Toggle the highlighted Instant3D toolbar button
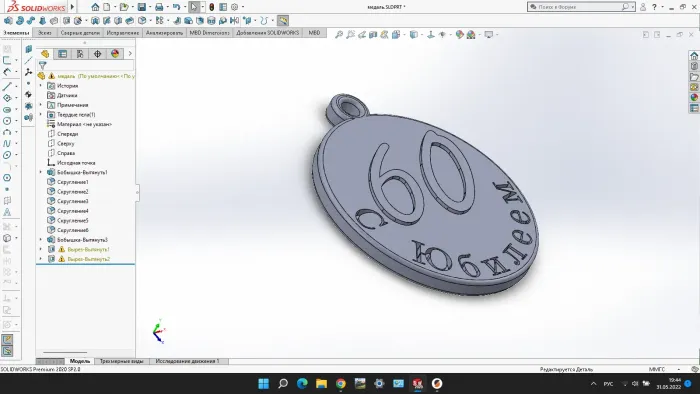Image resolution: width=700 pixels, height=394 pixels. click(283, 21)
